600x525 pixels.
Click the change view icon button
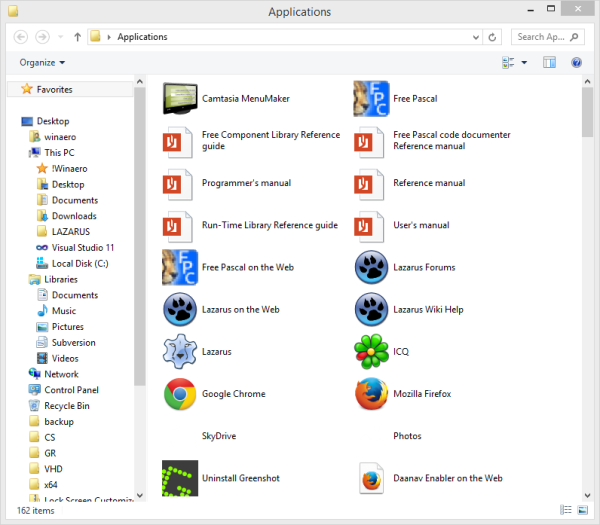508,62
